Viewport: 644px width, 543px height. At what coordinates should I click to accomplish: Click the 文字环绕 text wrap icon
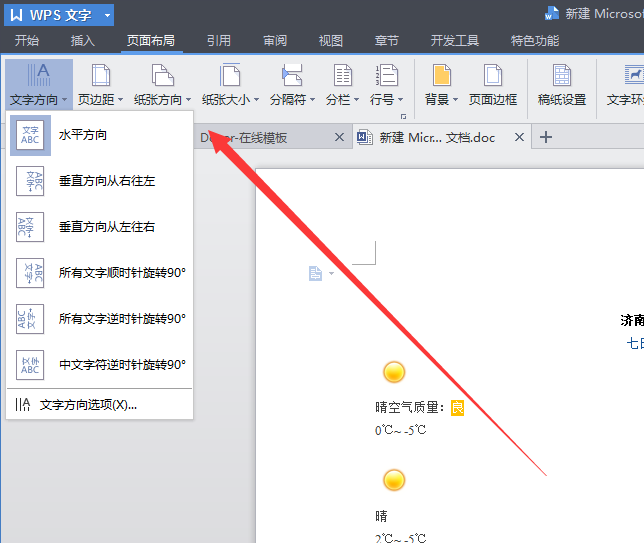[634, 74]
